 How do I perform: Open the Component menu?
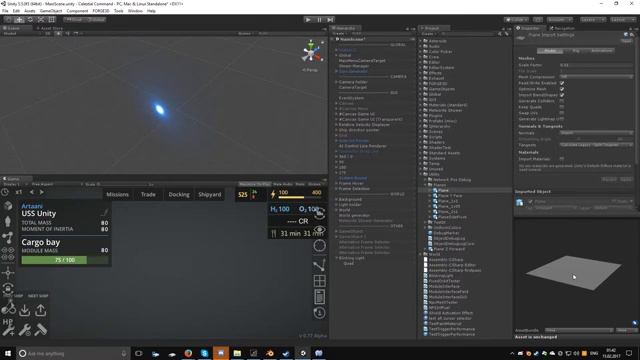(x=77, y=11)
